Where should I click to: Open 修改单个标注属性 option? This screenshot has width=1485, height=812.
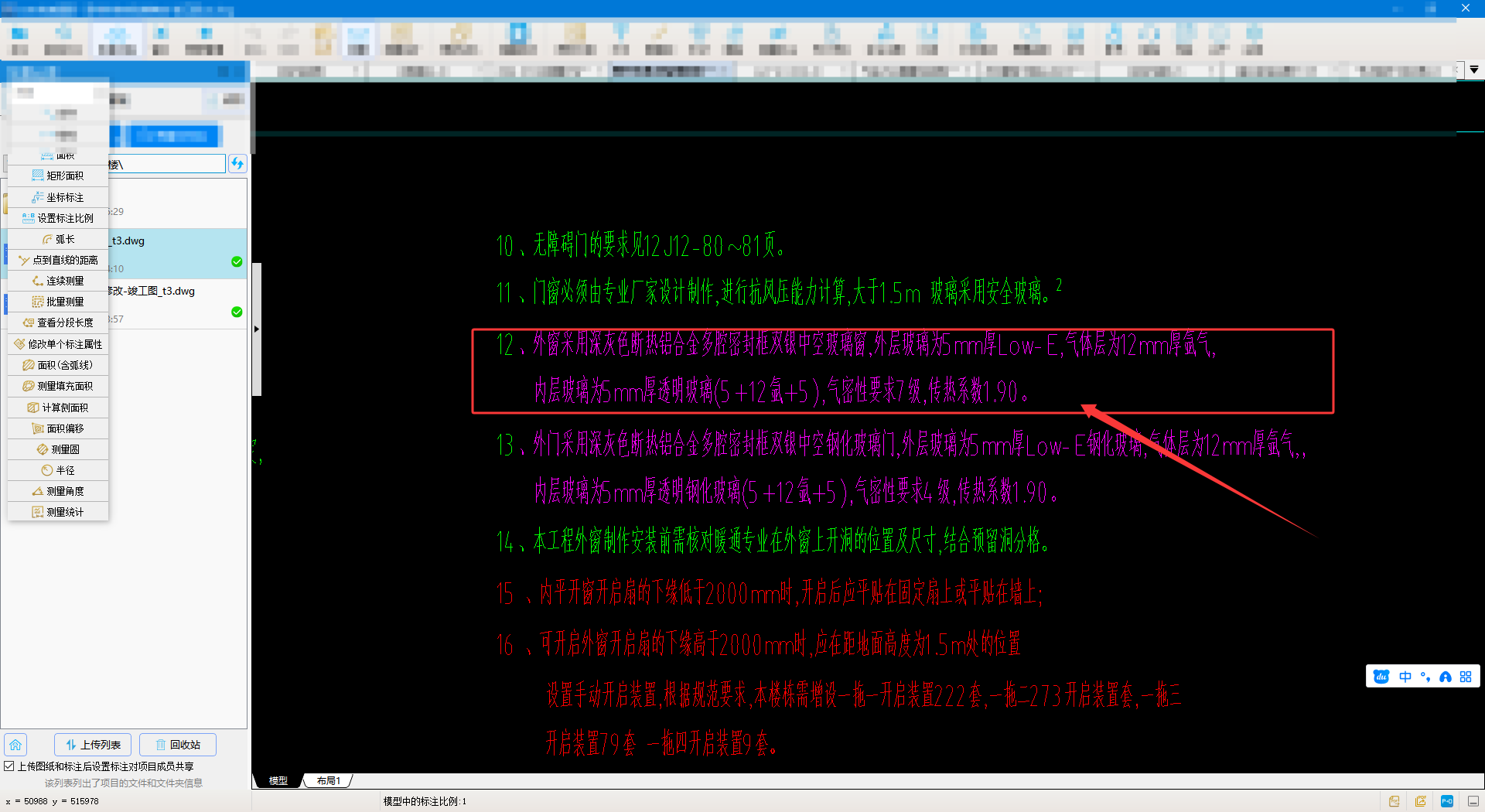pyautogui.click(x=58, y=344)
